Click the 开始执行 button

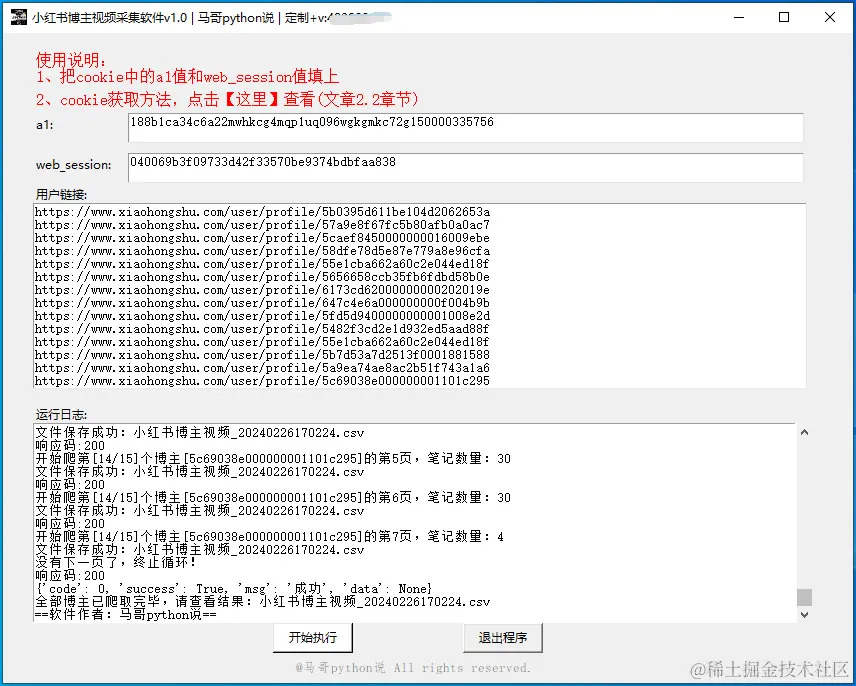pos(313,637)
